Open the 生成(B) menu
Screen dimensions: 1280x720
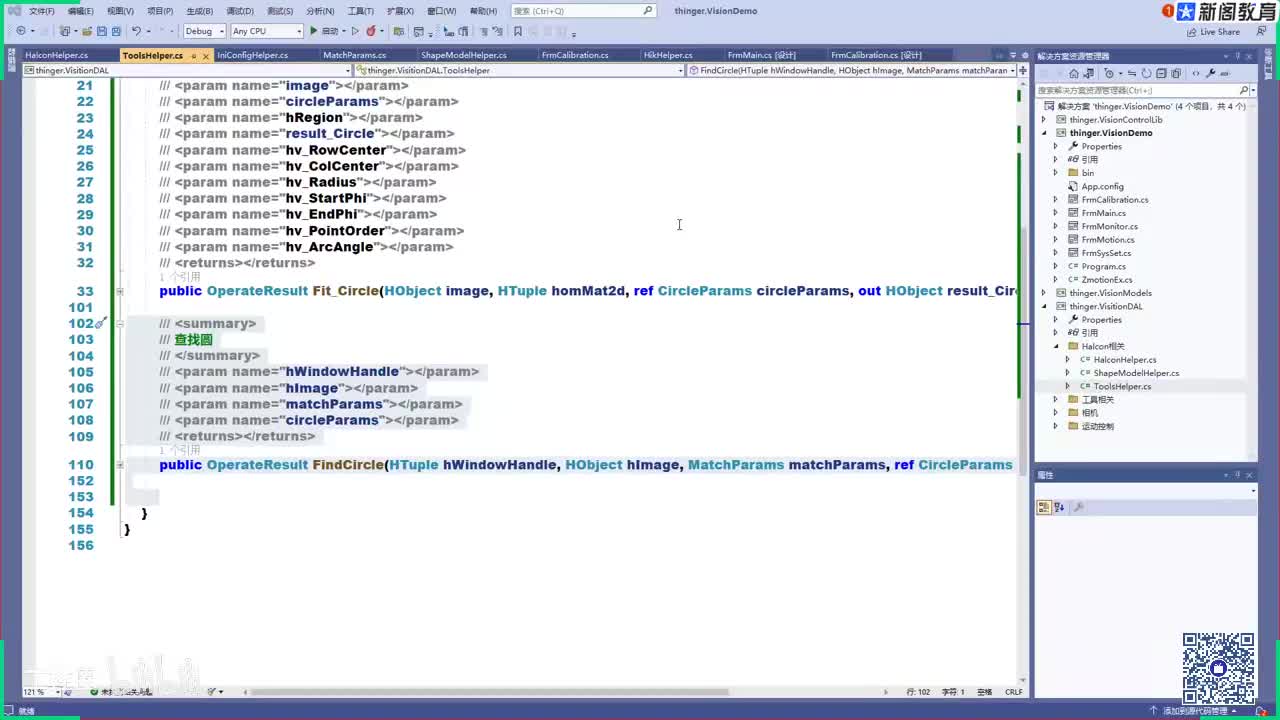click(x=200, y=11)
